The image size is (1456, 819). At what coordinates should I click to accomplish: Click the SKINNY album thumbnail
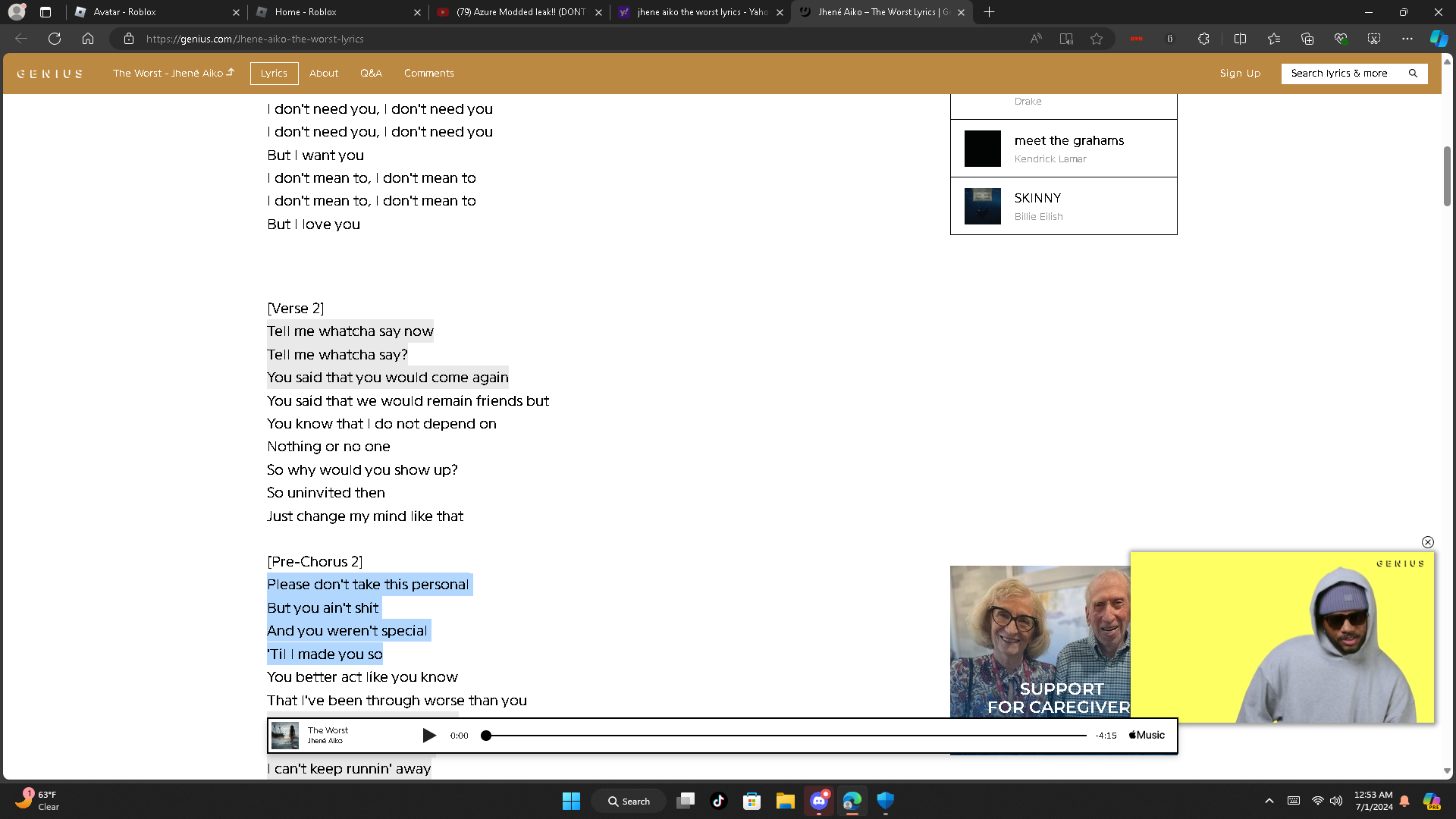[x=983, y=206]
